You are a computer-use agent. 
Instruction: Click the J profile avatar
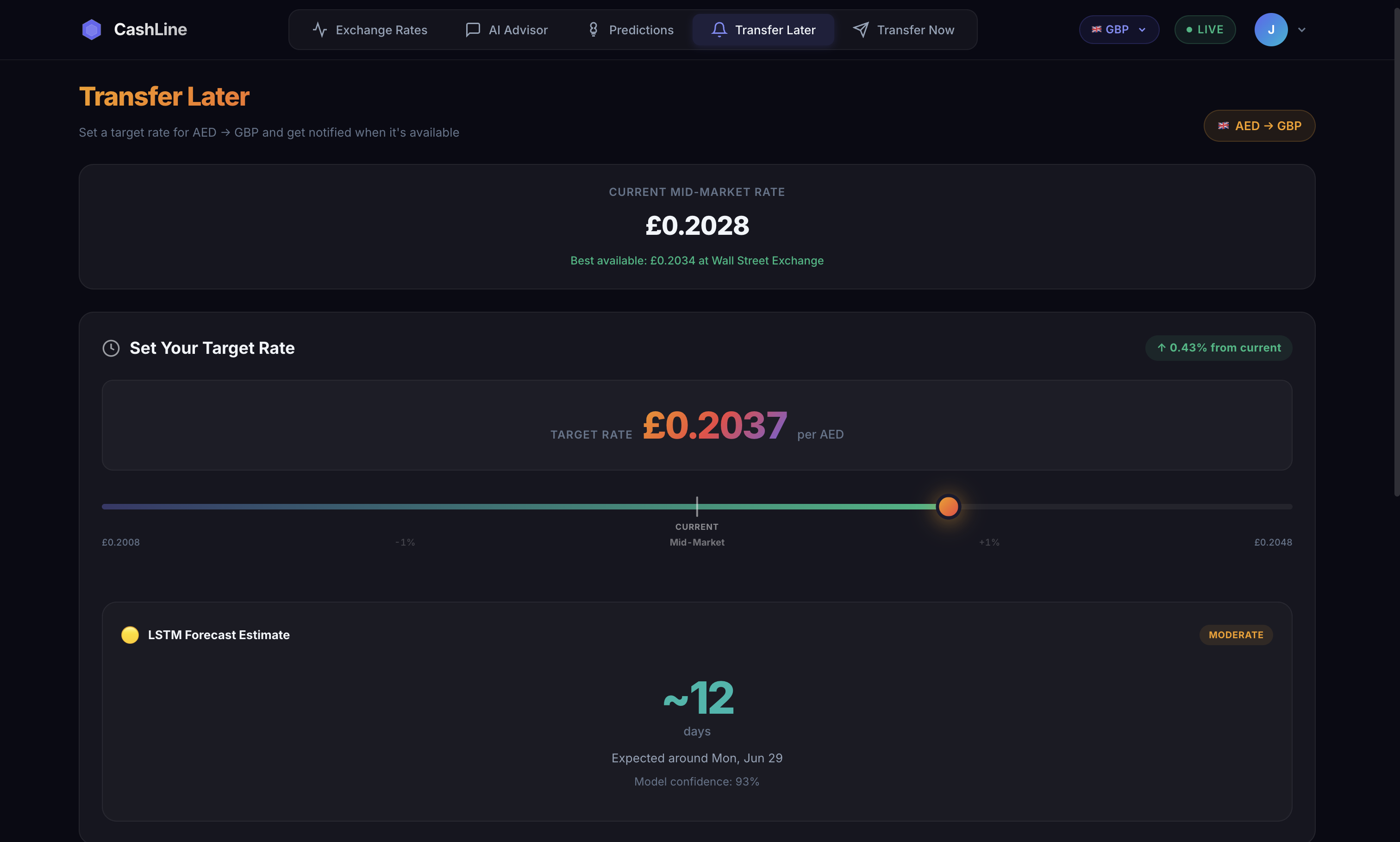pyautogui.click(x=1271, y=30)
